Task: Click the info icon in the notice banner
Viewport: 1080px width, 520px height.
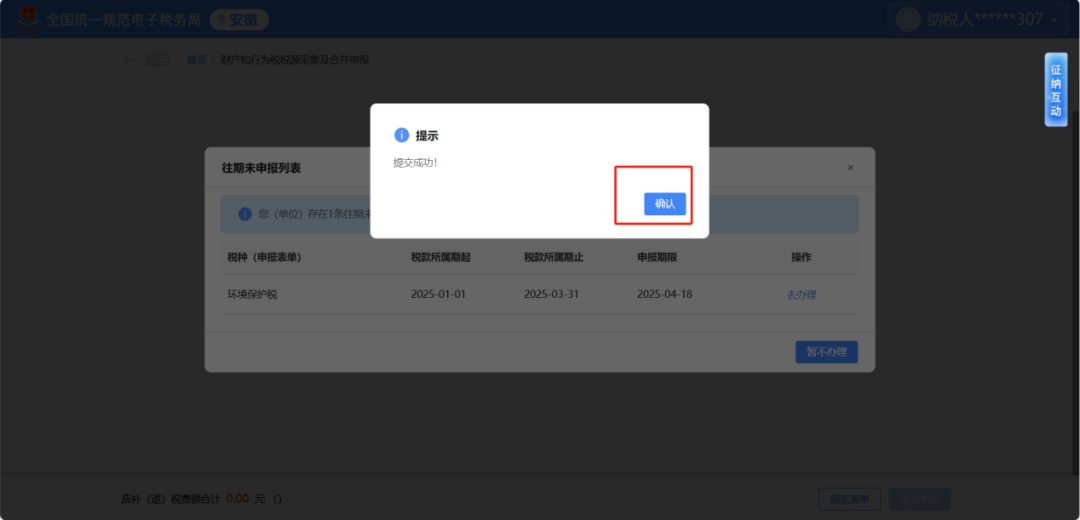Action: pos(245,214)
